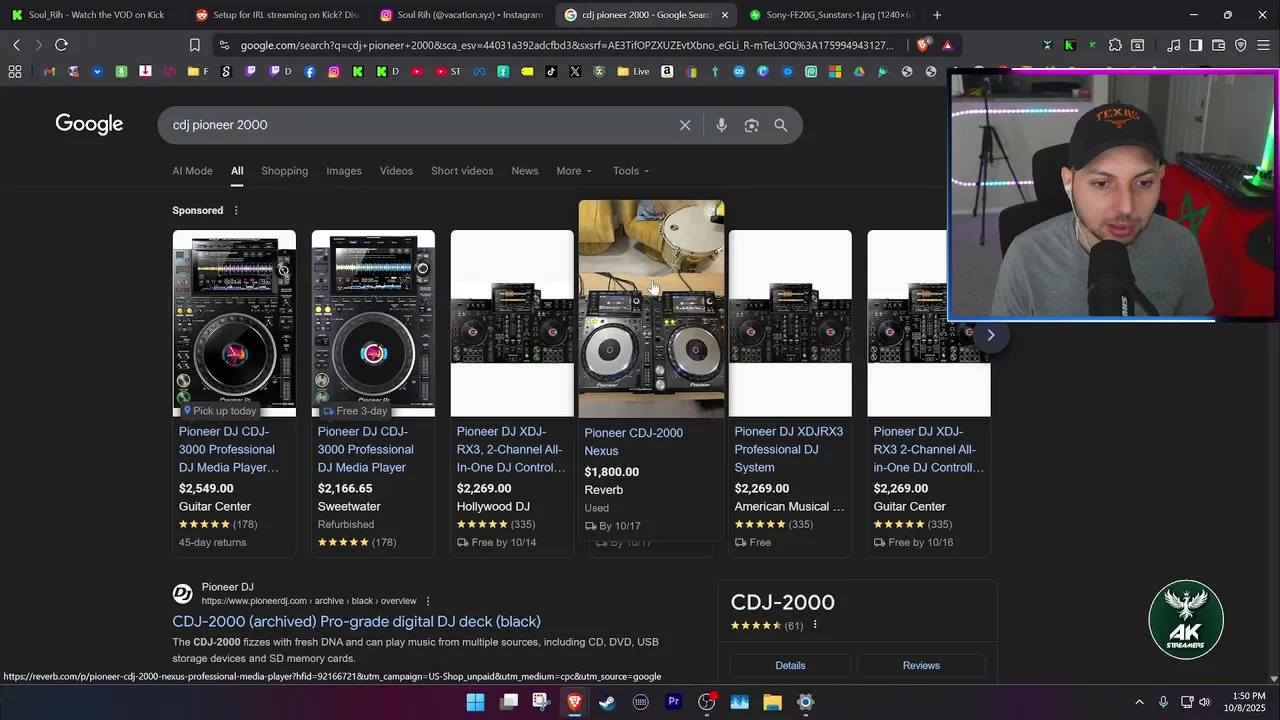The height and width of the screenshot is (720, 1280).
Task: Select the Shopping search tab
Action: 285,171
